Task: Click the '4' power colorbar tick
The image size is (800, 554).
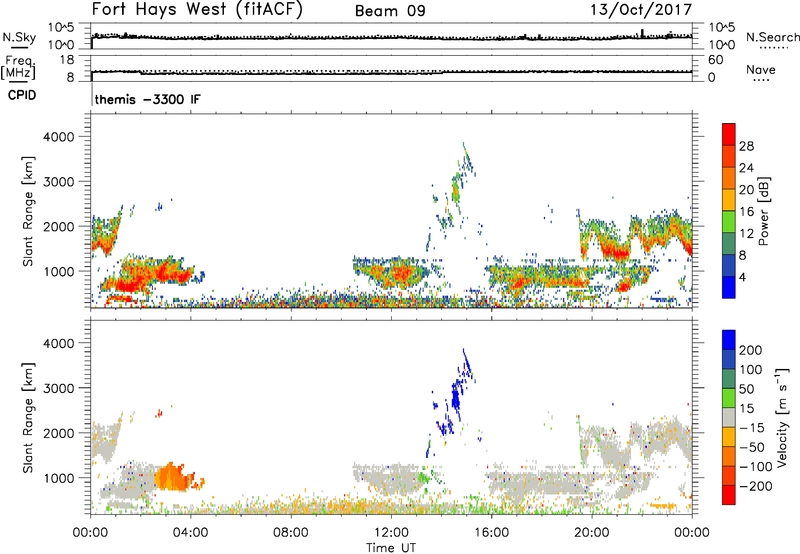Action: click(742, 277)
